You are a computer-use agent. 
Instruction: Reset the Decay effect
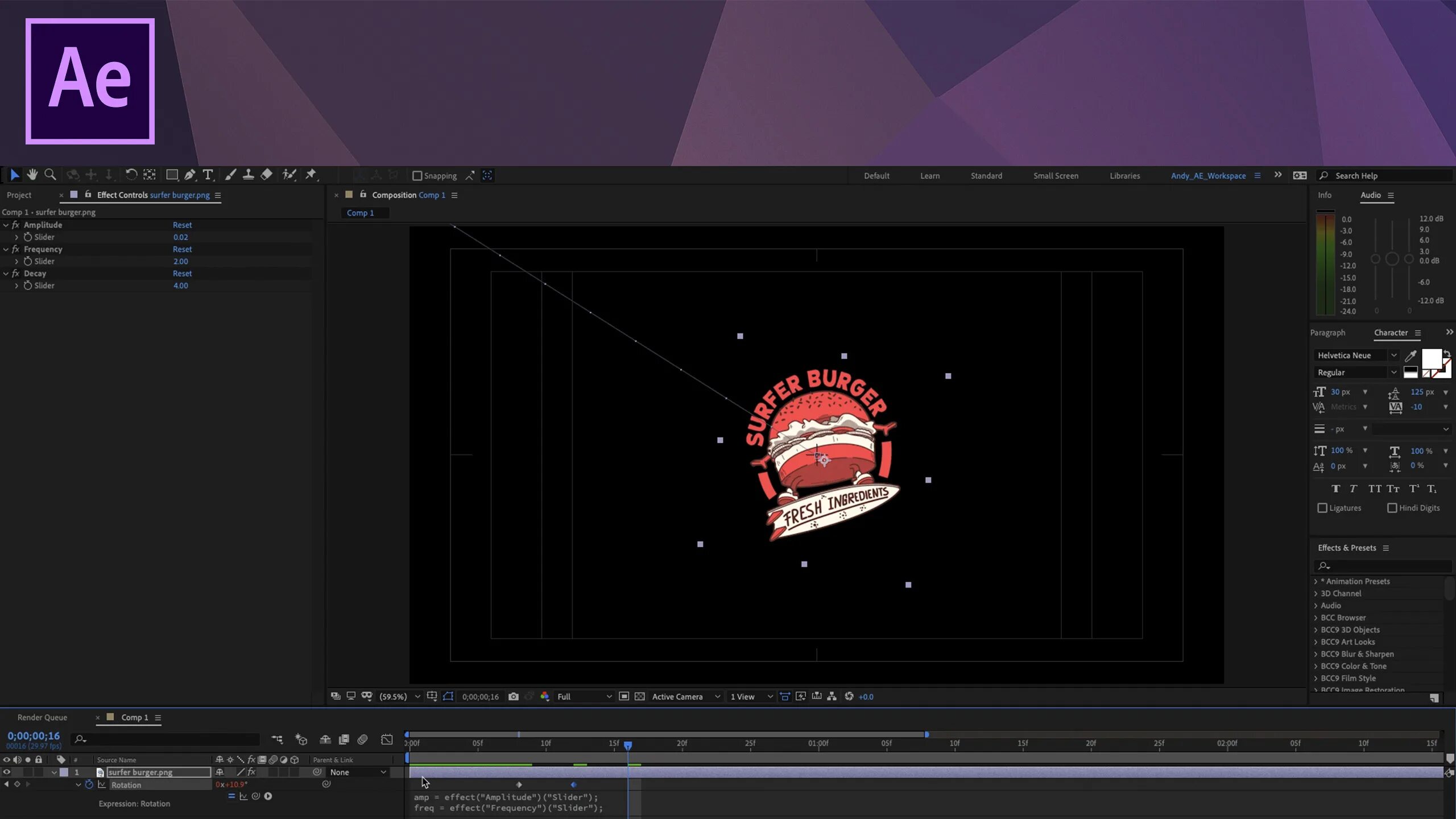pyautogui.click(x=182, y=273)
